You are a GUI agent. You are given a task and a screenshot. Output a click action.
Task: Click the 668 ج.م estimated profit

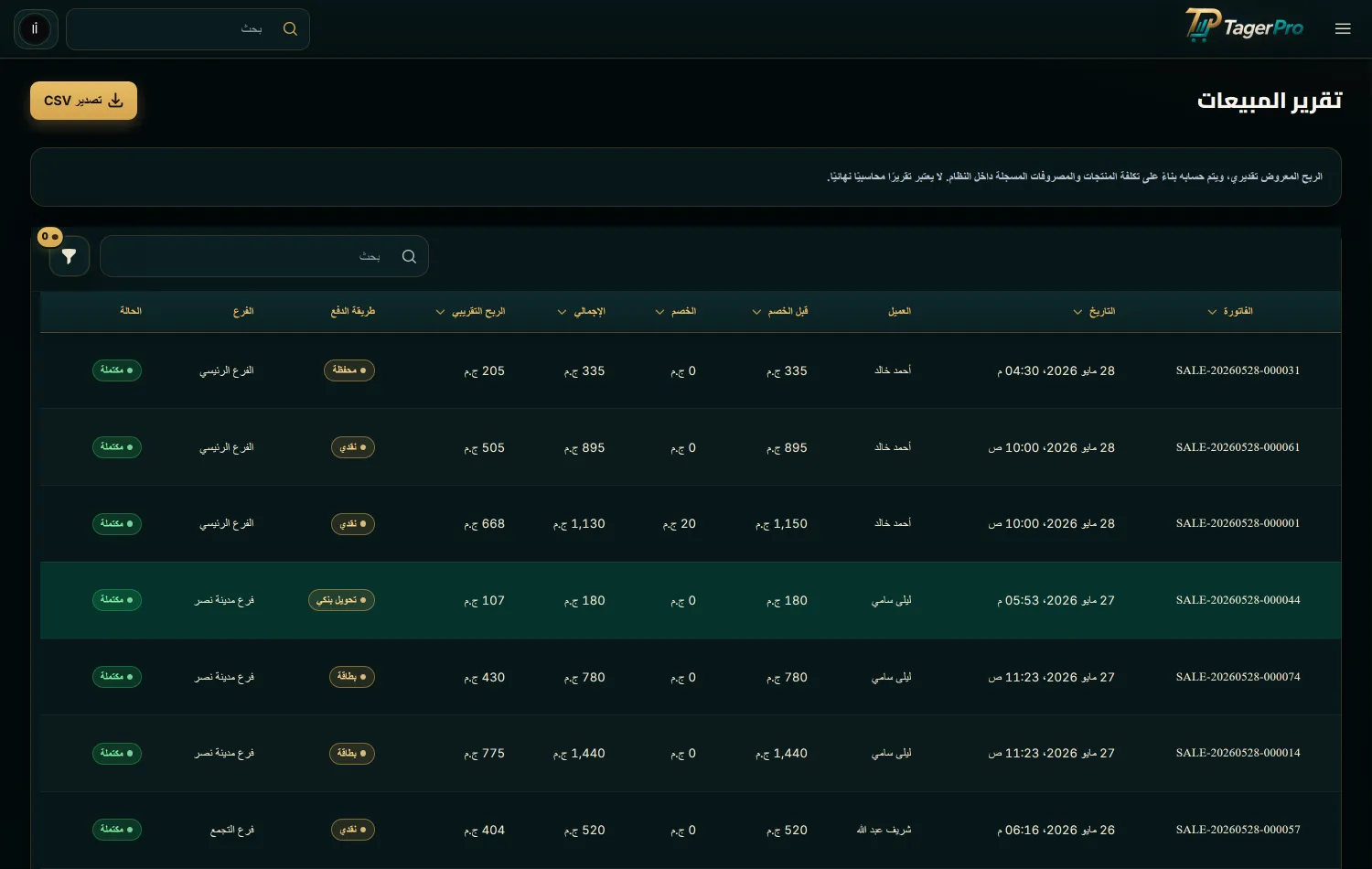pos(484,524)
